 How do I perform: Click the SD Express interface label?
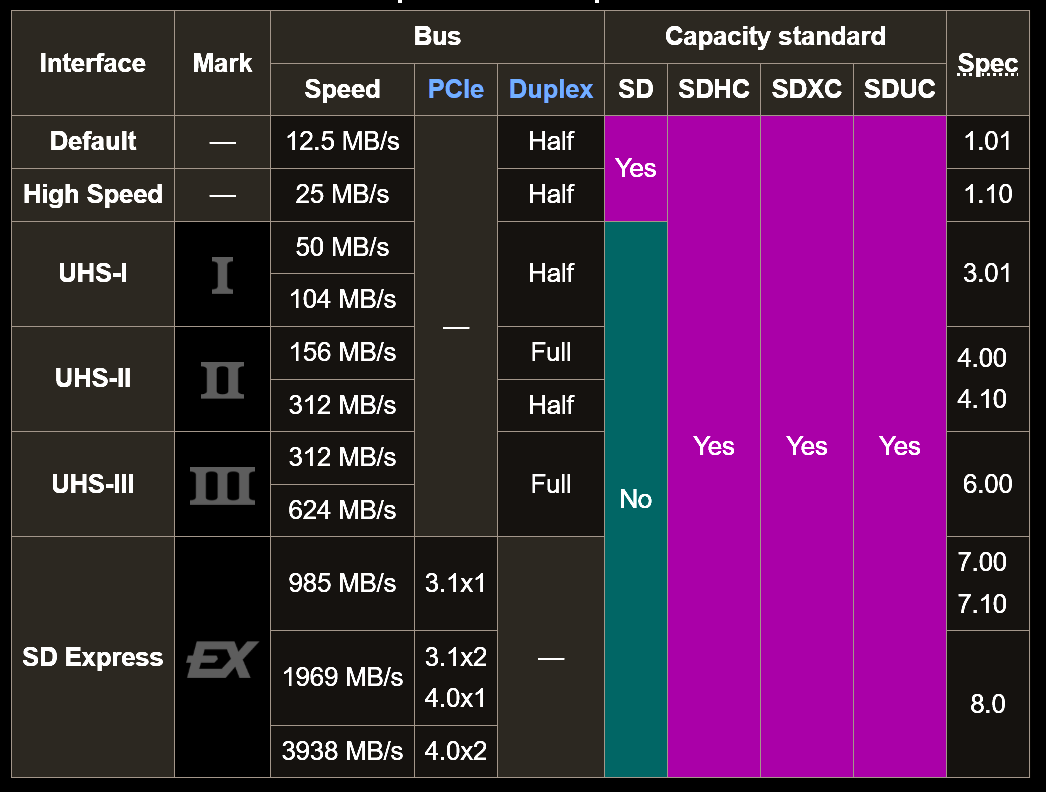[93, 657]
